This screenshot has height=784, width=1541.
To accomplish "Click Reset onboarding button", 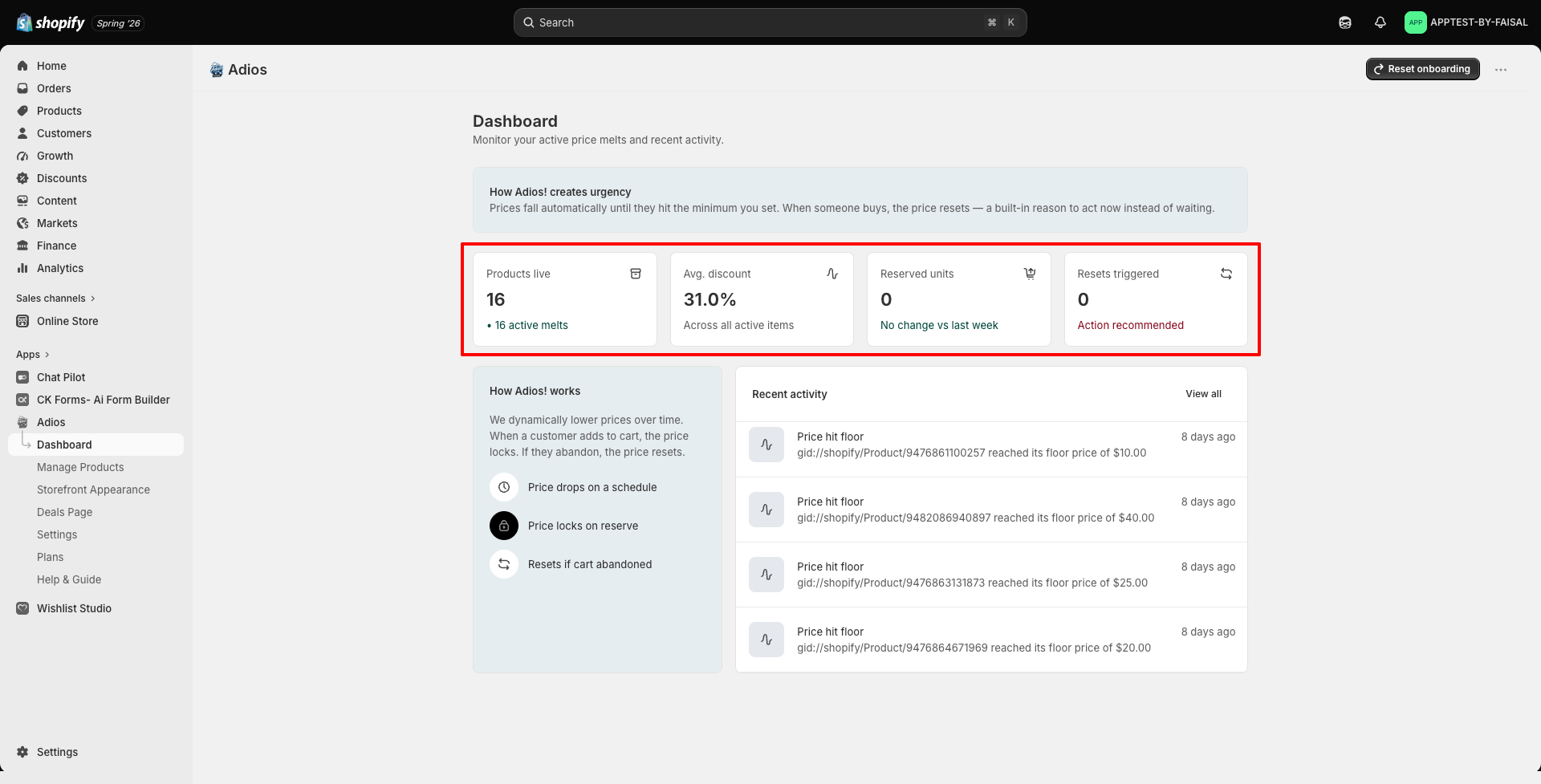I will pos(1423,69).
